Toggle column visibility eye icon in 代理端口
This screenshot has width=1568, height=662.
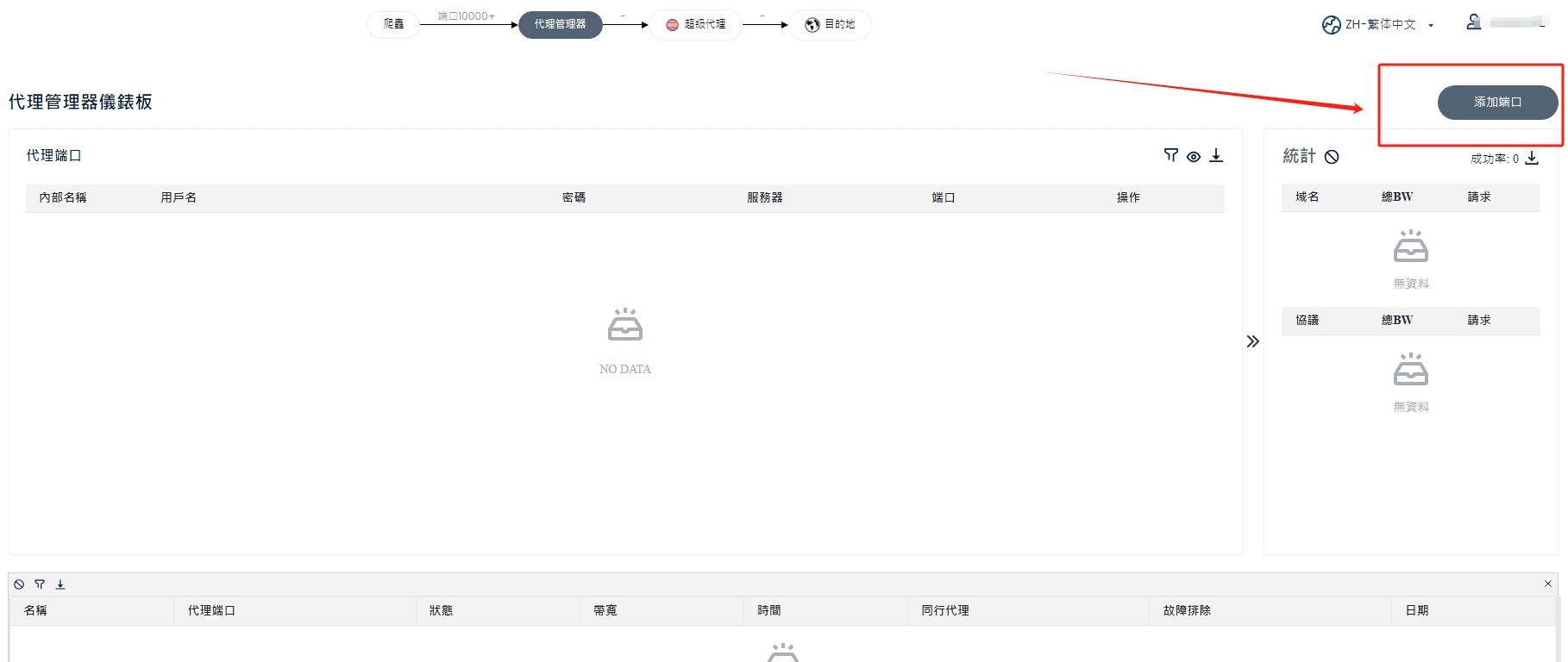(x=1194, y=156)
